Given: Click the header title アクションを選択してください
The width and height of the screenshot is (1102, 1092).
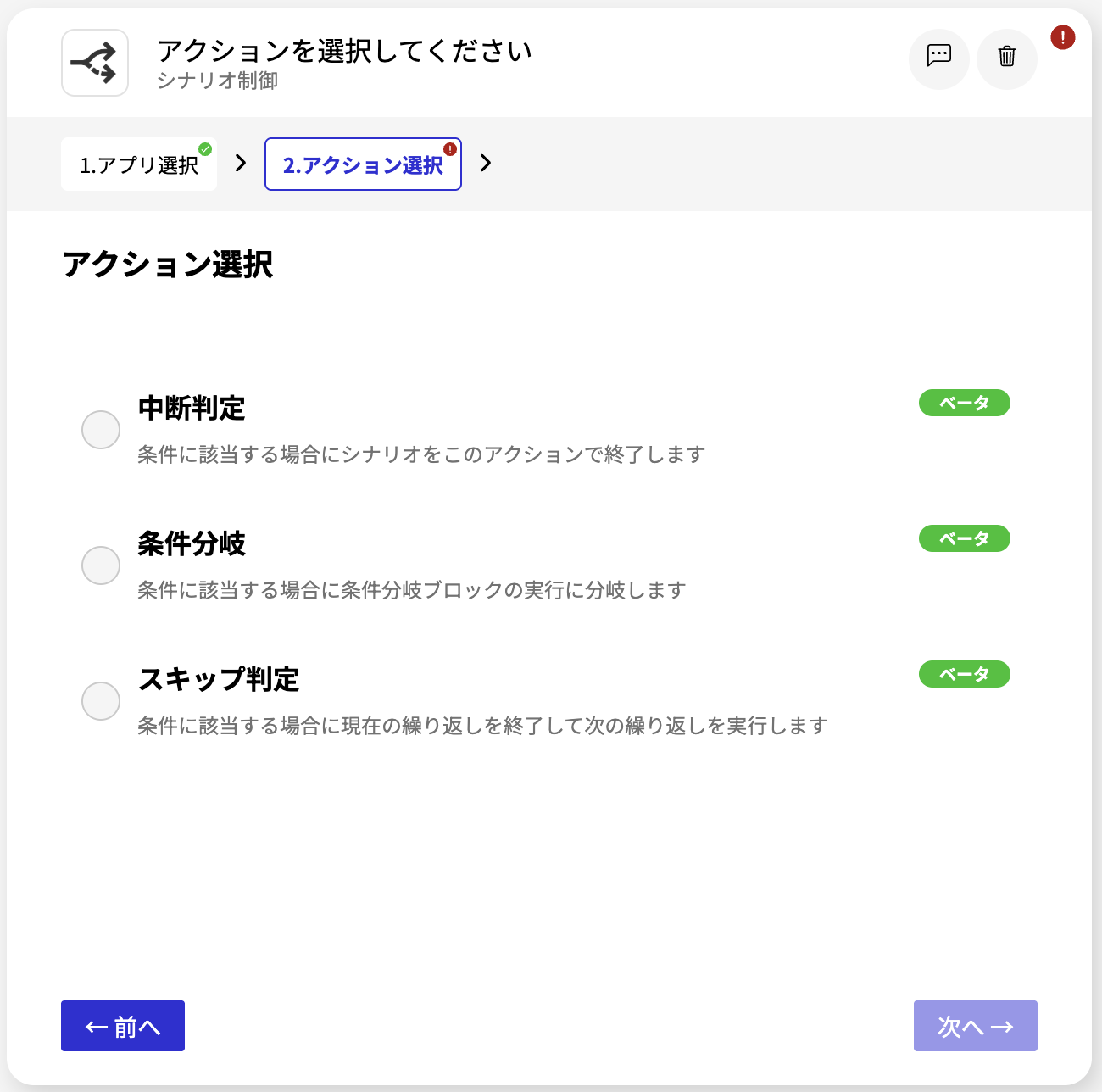Looking at the screenshot, I should [x=345, y=51].
